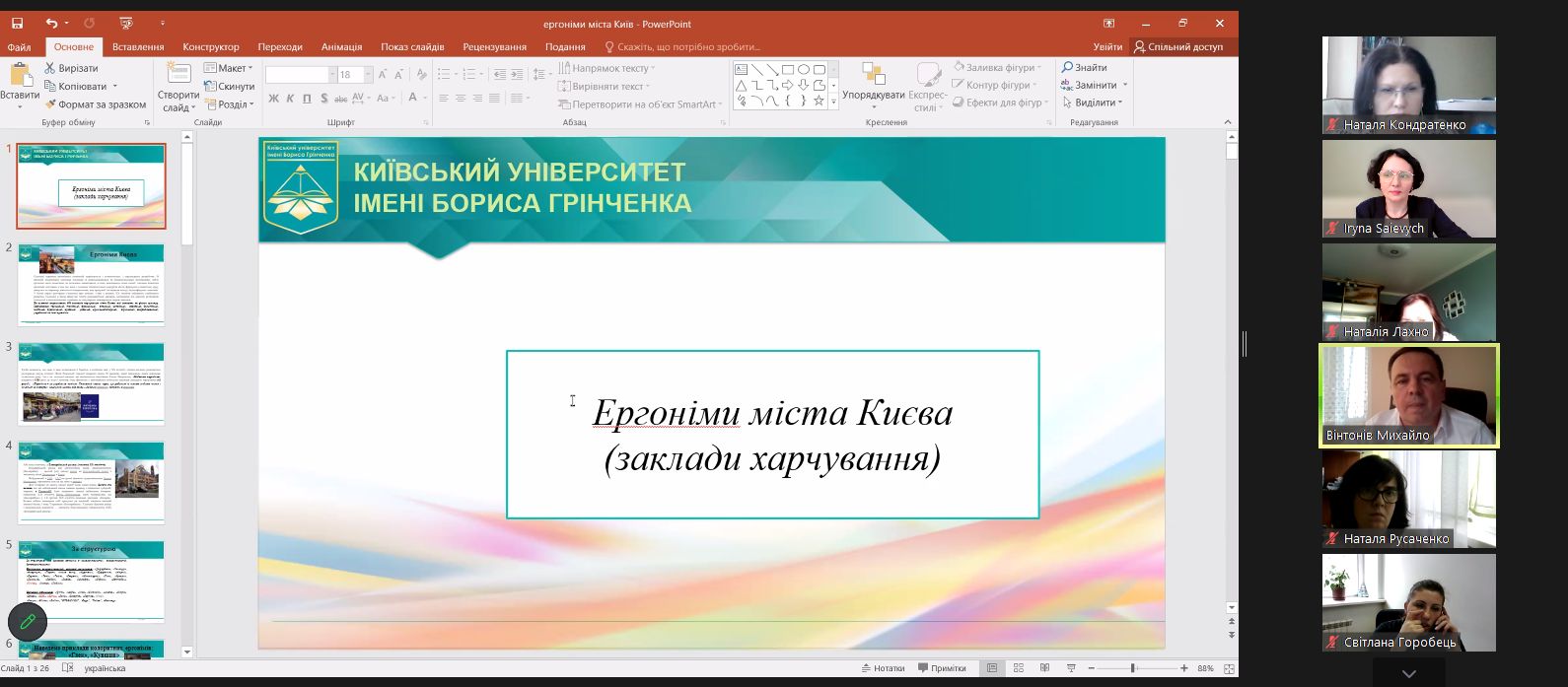Click the Save icon in quick access toolbar
The image size is (1568, 687).
18,23
